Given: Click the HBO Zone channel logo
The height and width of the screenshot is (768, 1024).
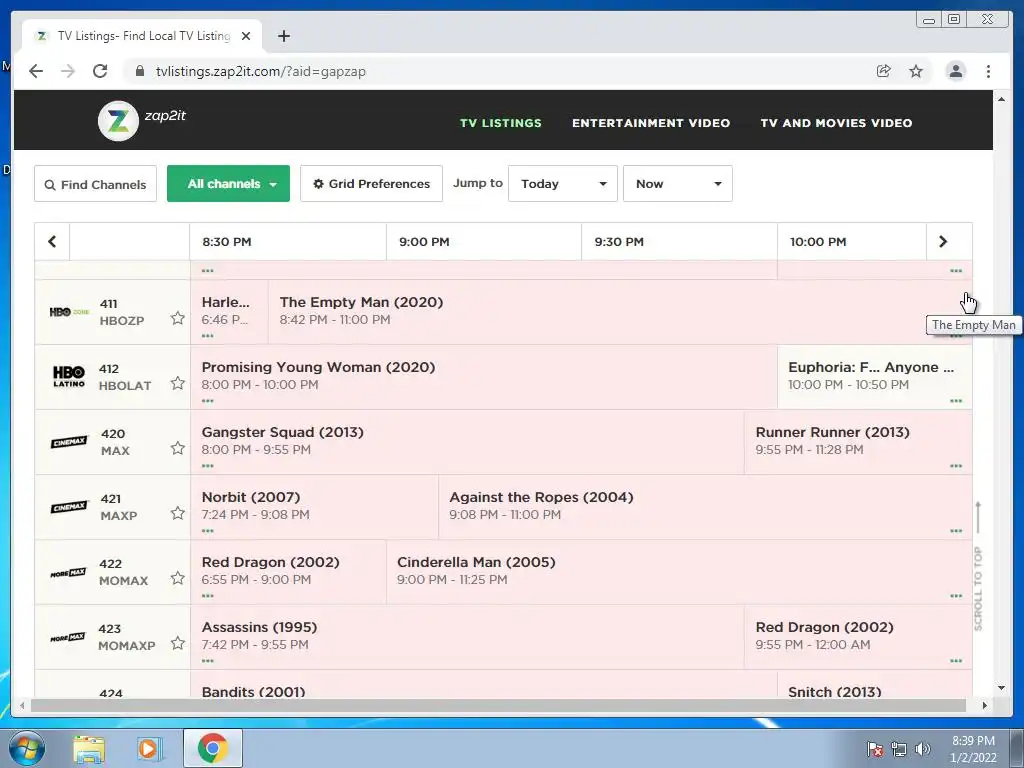Looking at the screenshot, I should click(69, 312).
